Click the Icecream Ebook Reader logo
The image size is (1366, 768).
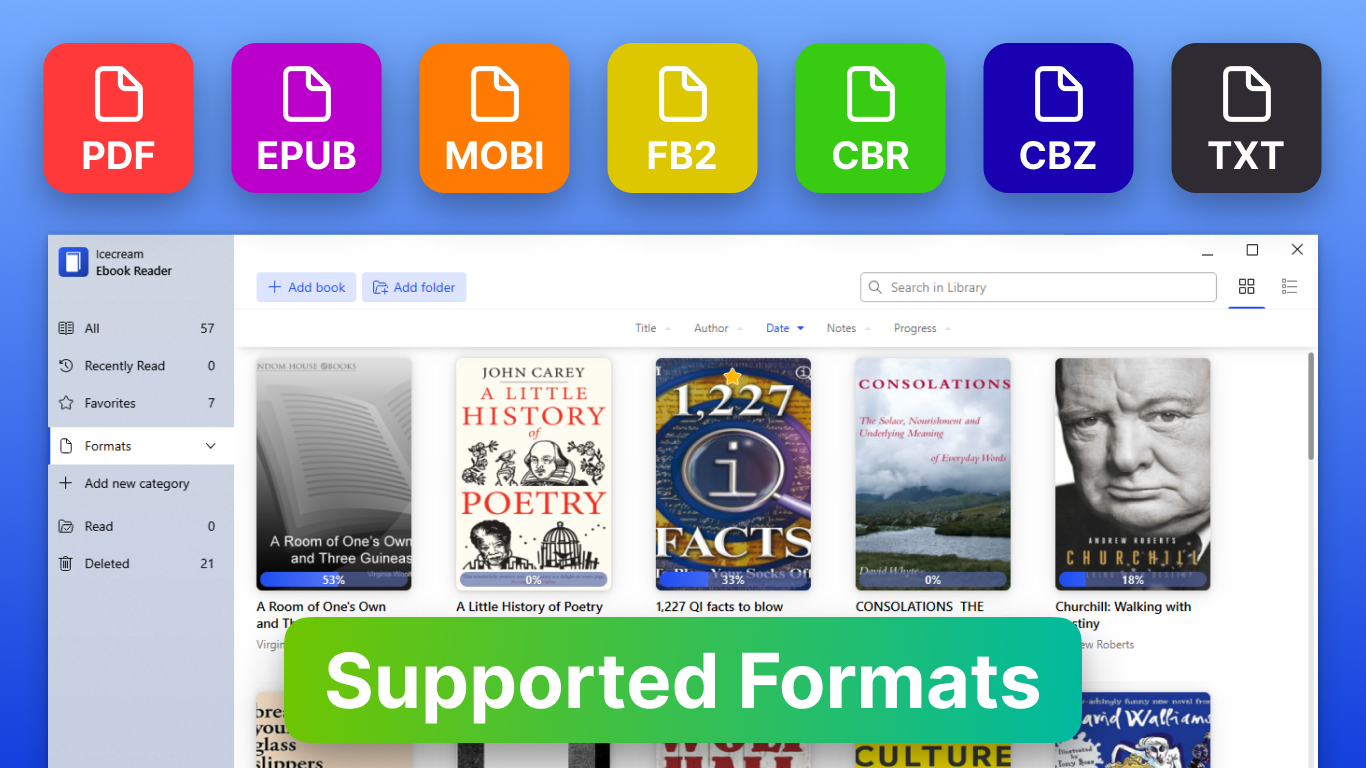73,262
